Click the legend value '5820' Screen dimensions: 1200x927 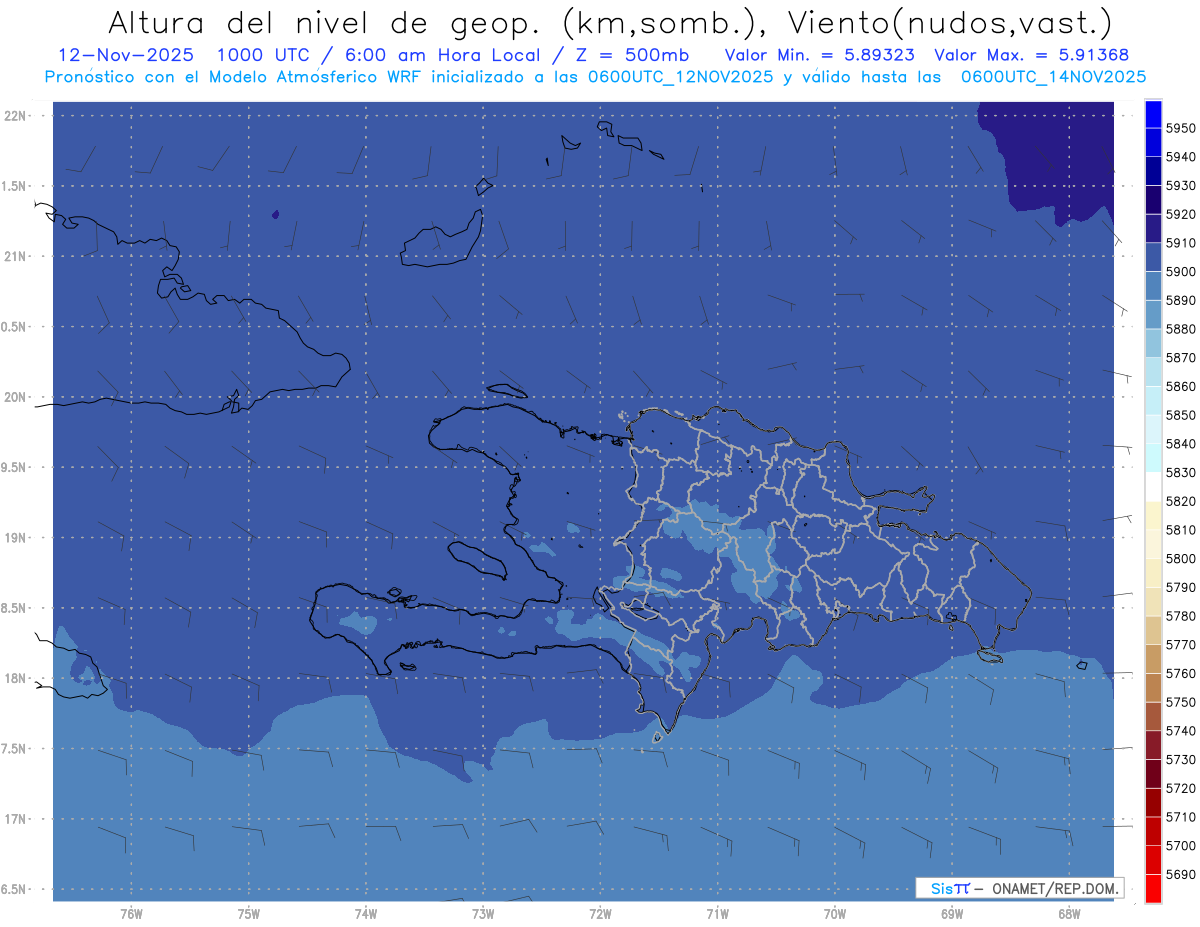[1180, 501]
